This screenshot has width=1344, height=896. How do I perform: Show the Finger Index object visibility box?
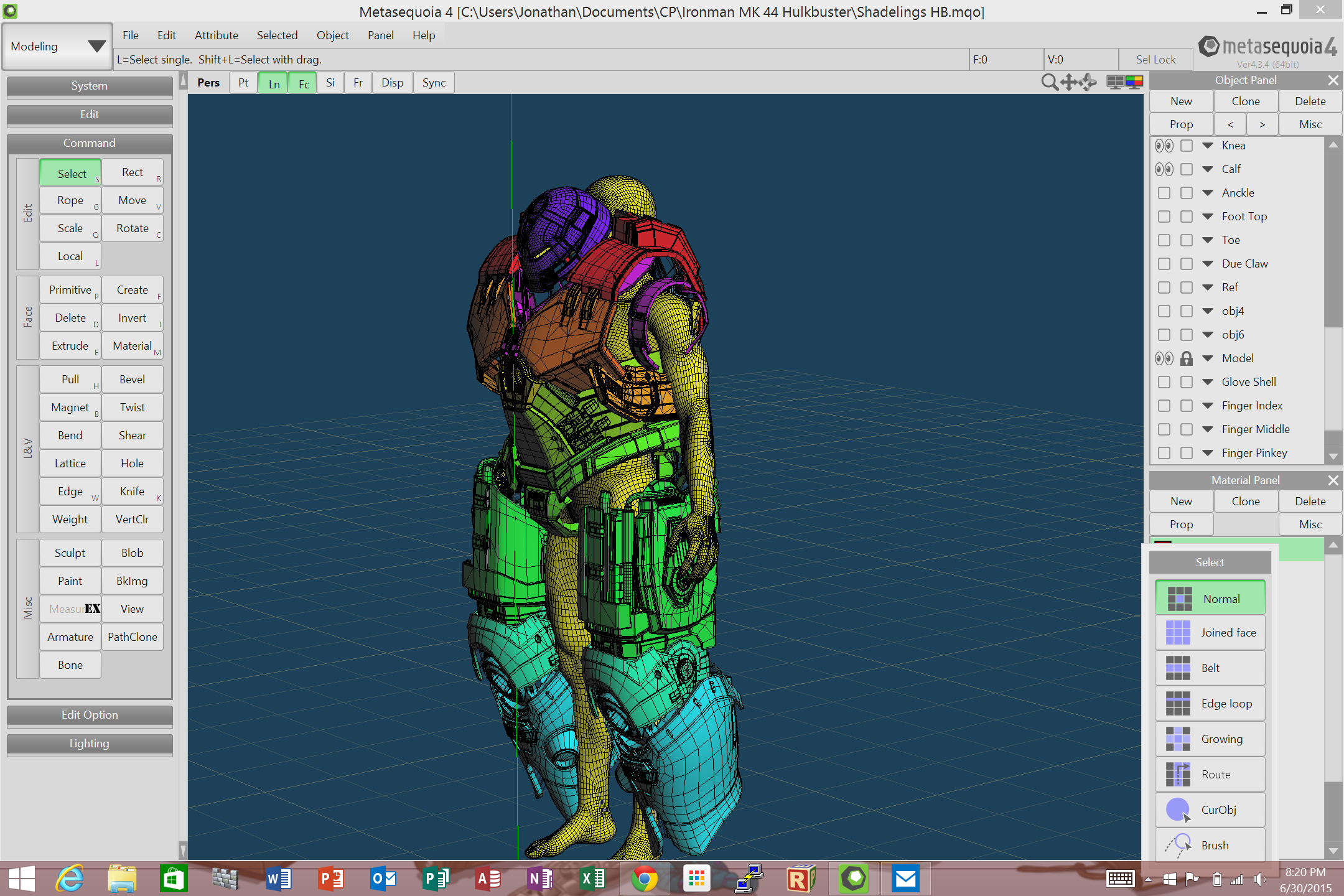[x=1164, y=406]
